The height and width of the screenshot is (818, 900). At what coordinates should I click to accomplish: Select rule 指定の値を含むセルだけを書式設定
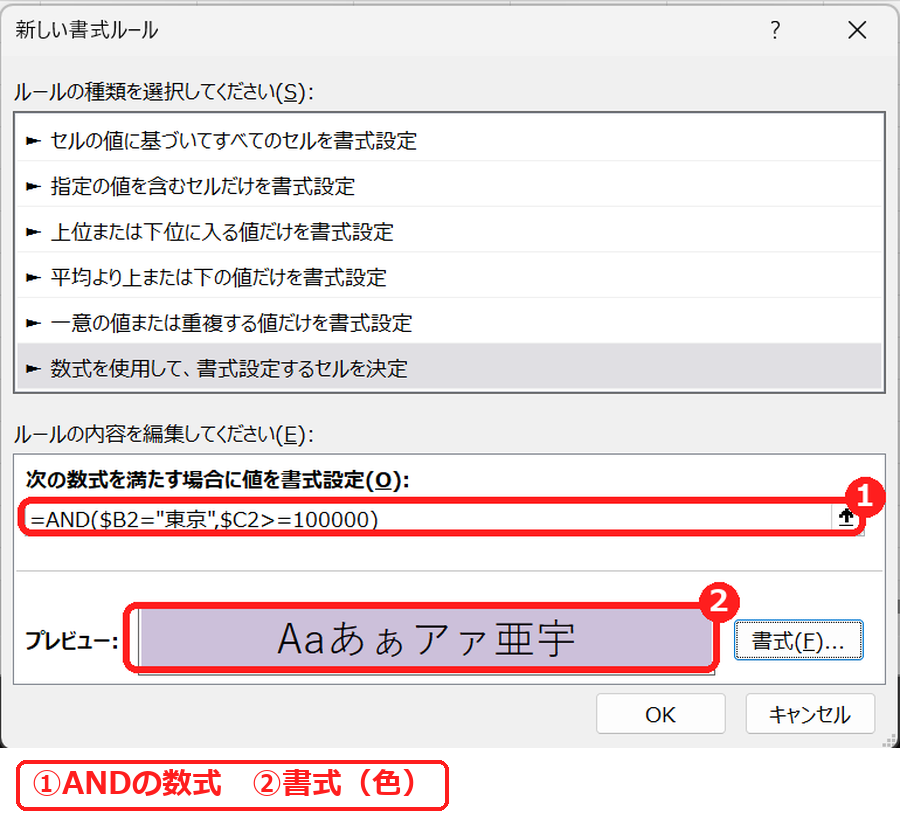click(x=449, y=186)
